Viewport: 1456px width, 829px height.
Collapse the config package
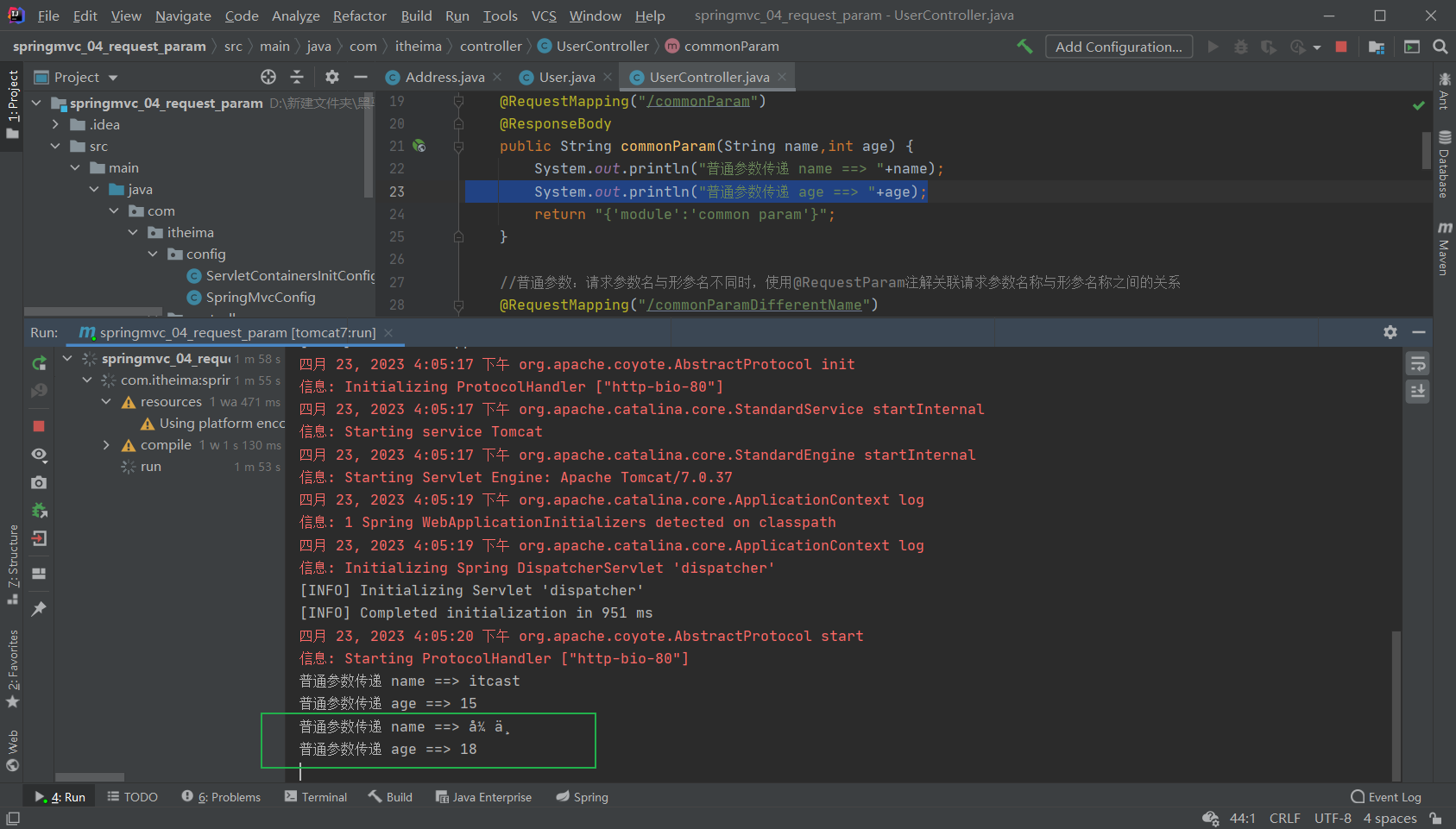153,254
